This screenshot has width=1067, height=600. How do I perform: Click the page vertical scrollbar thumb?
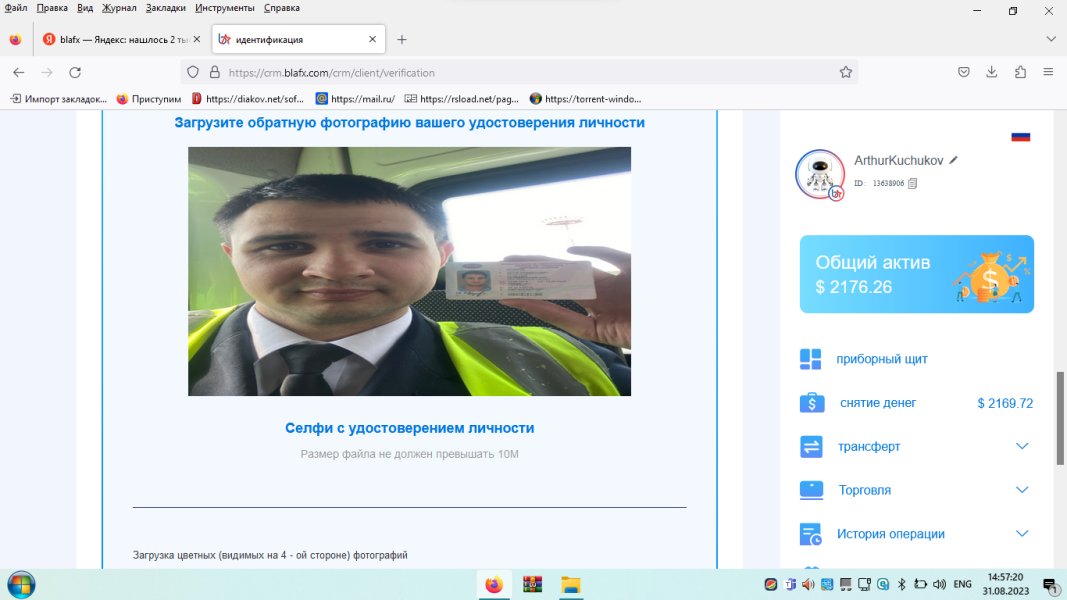(x=1060, y=418)
